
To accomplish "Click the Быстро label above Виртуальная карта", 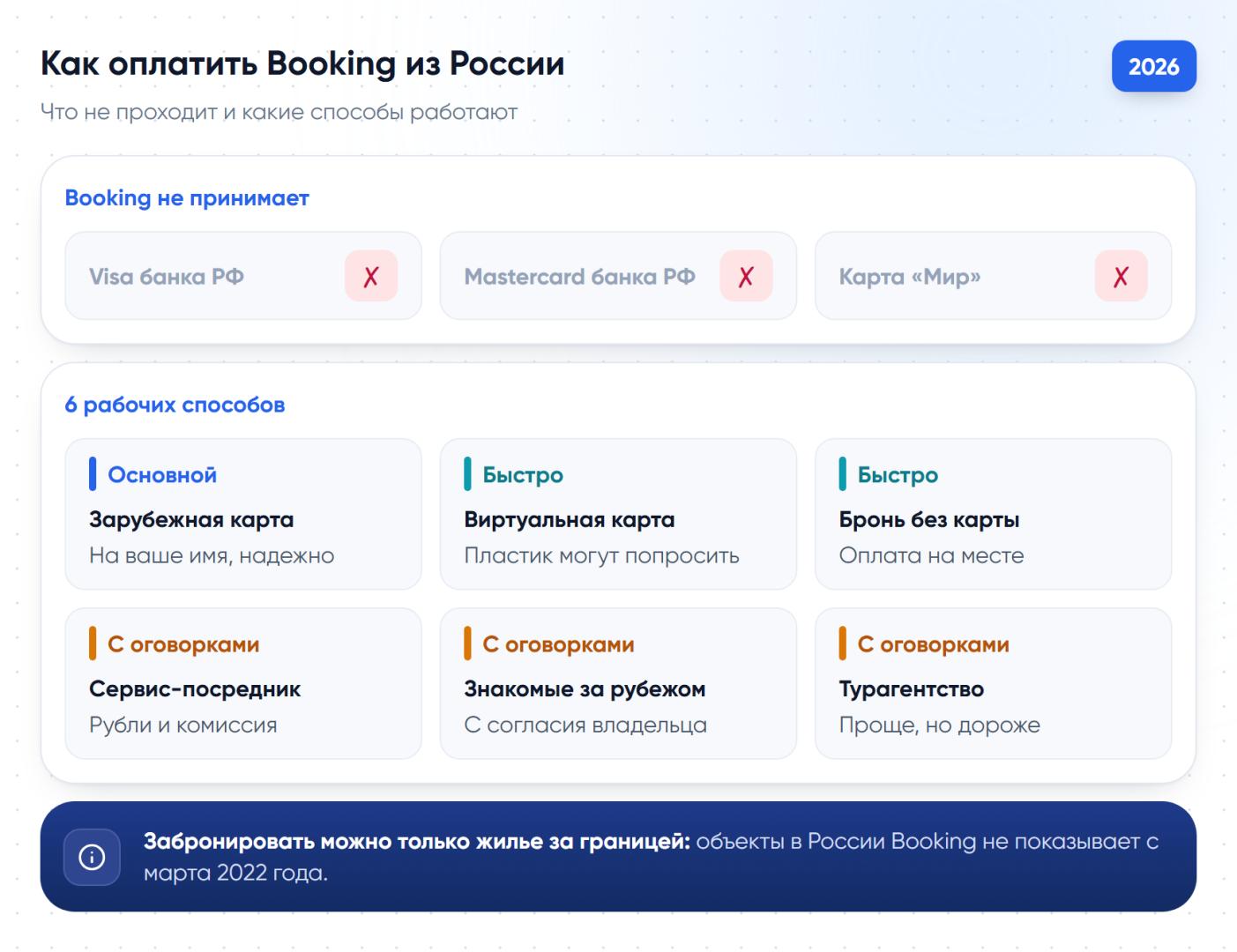I will click(x=523, y=475).
